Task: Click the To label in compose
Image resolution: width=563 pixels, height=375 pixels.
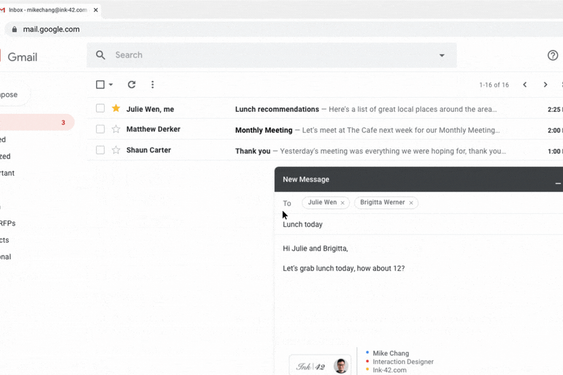Action: coord(287,203)
